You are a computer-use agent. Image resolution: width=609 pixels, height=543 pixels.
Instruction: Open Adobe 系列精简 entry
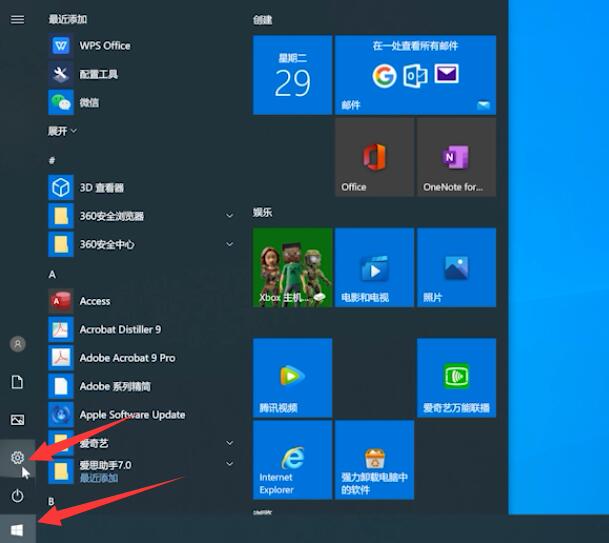pos(142,386)
